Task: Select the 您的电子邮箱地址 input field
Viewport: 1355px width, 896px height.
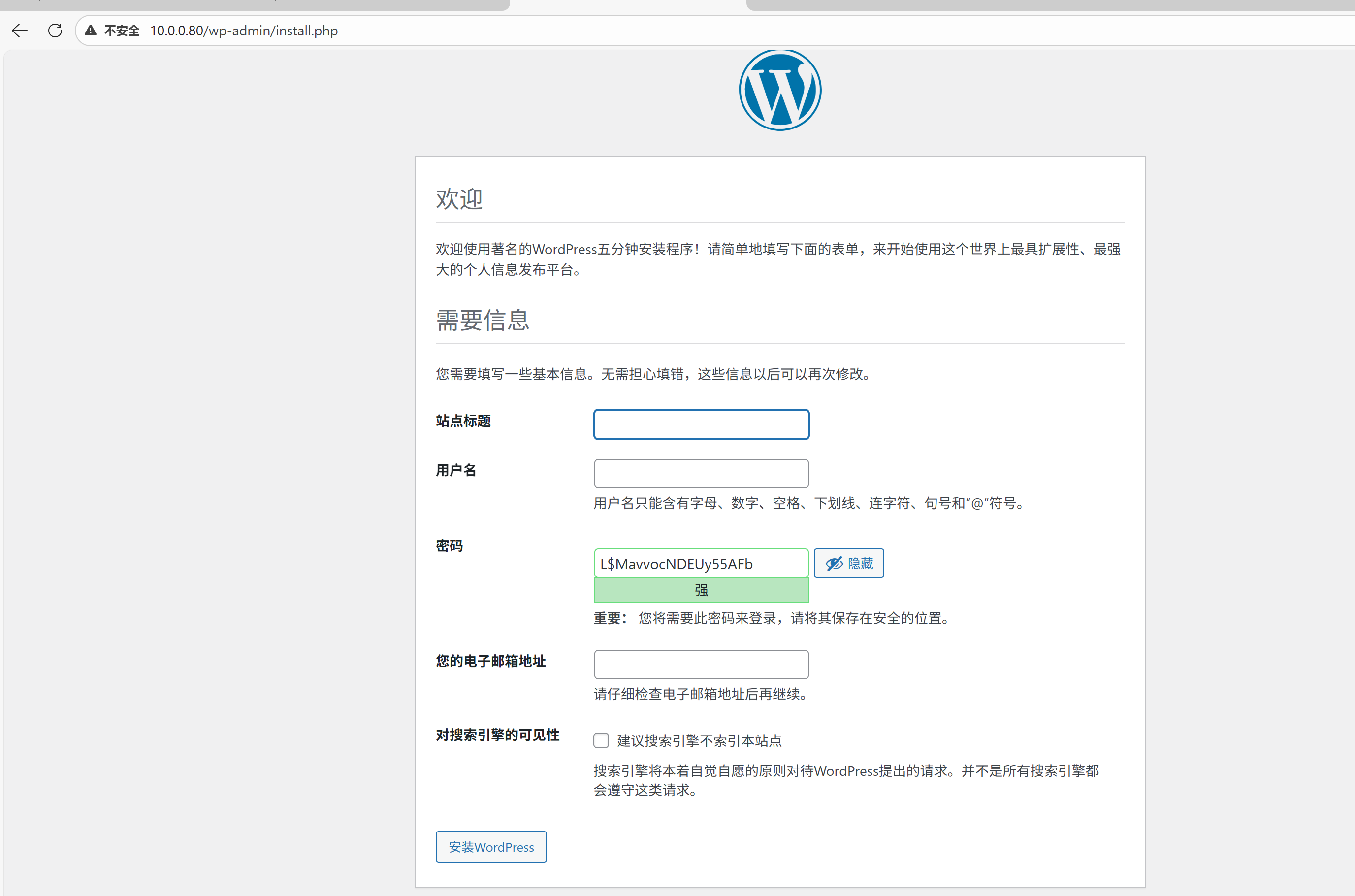Action: click(701, 664)
